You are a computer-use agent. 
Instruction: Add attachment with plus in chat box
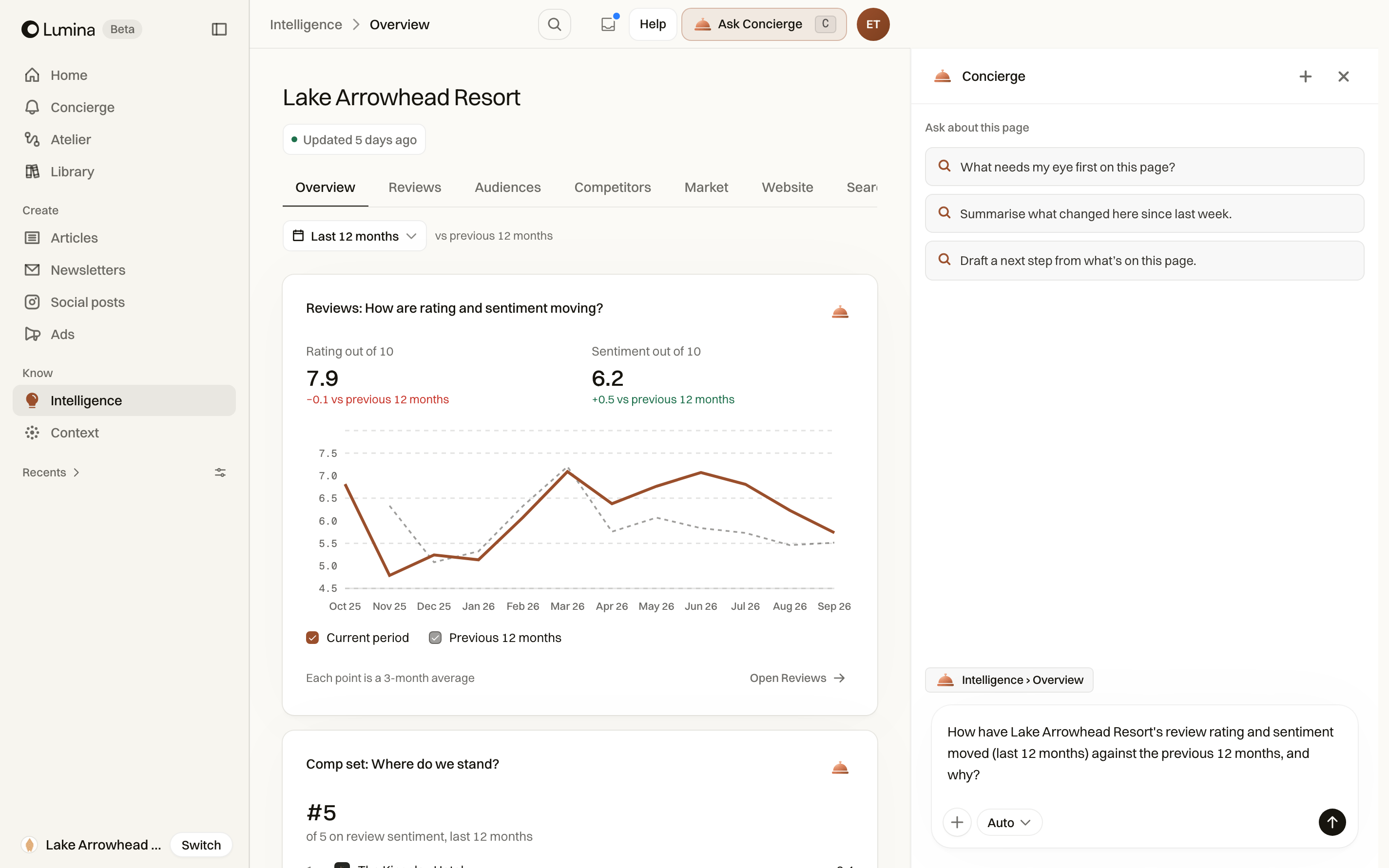(x=957, y=822)
